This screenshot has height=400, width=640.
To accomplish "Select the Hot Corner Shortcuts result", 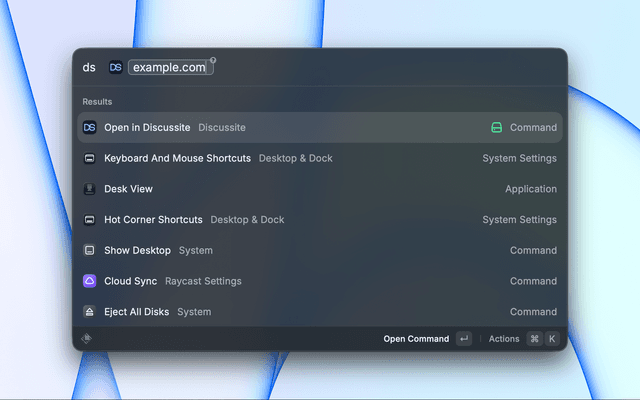I will (x=320, y=220).
